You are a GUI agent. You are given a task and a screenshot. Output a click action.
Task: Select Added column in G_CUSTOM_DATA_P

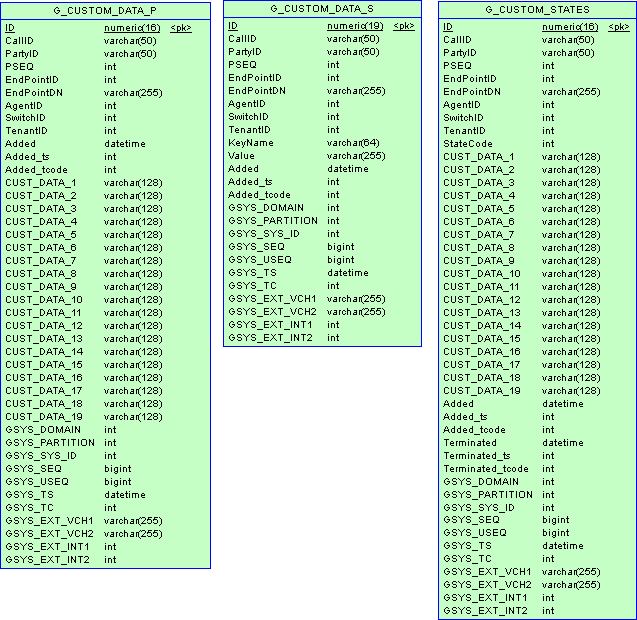(20, 144)
